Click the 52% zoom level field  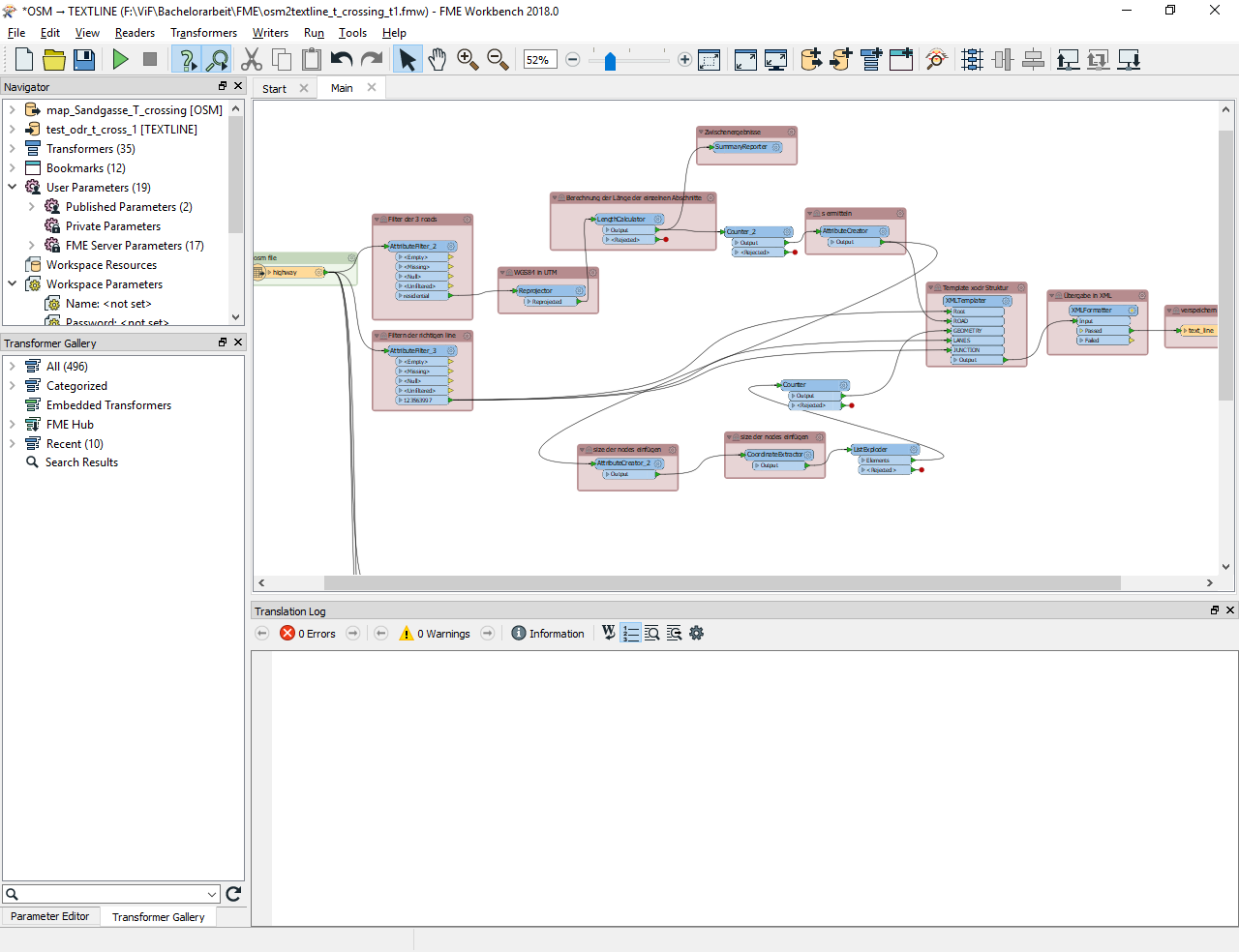click(539, 60)
